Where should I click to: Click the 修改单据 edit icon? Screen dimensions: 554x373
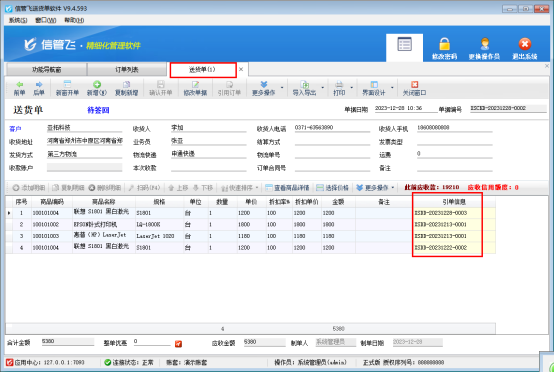(x=195, y=84)
